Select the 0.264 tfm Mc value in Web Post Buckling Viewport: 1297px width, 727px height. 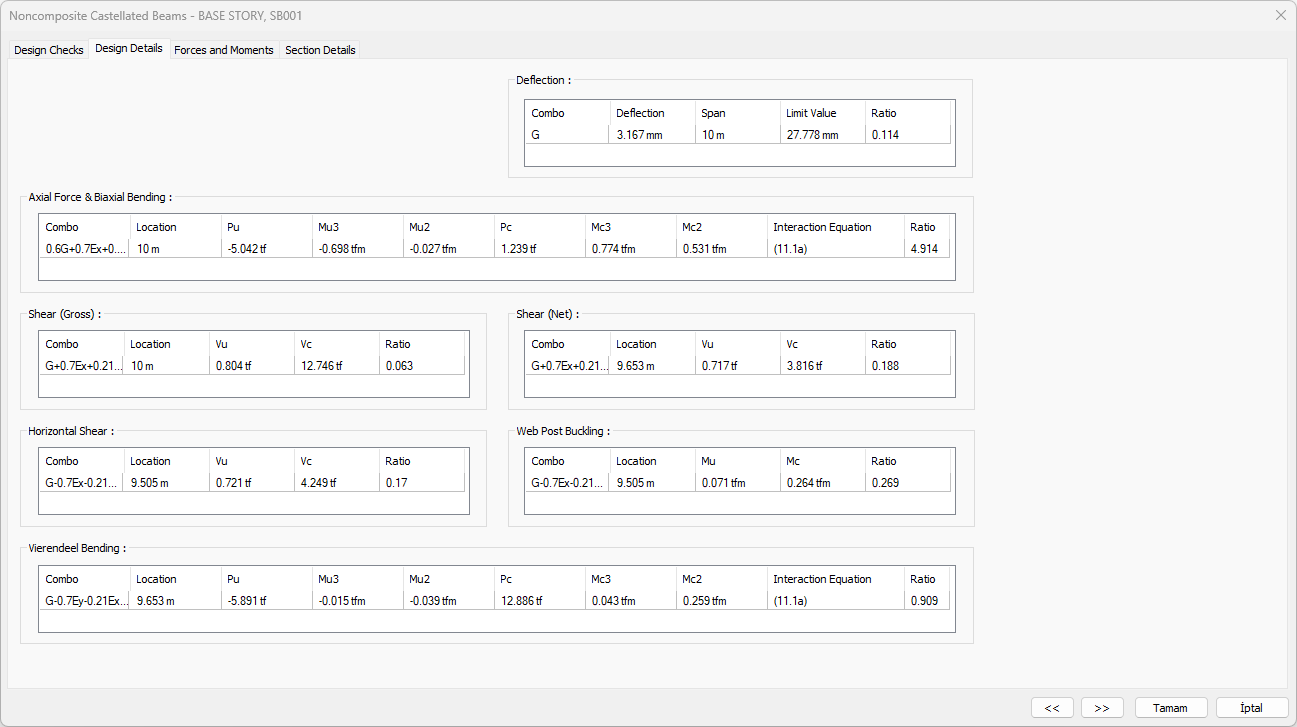[x=807, y=483]
